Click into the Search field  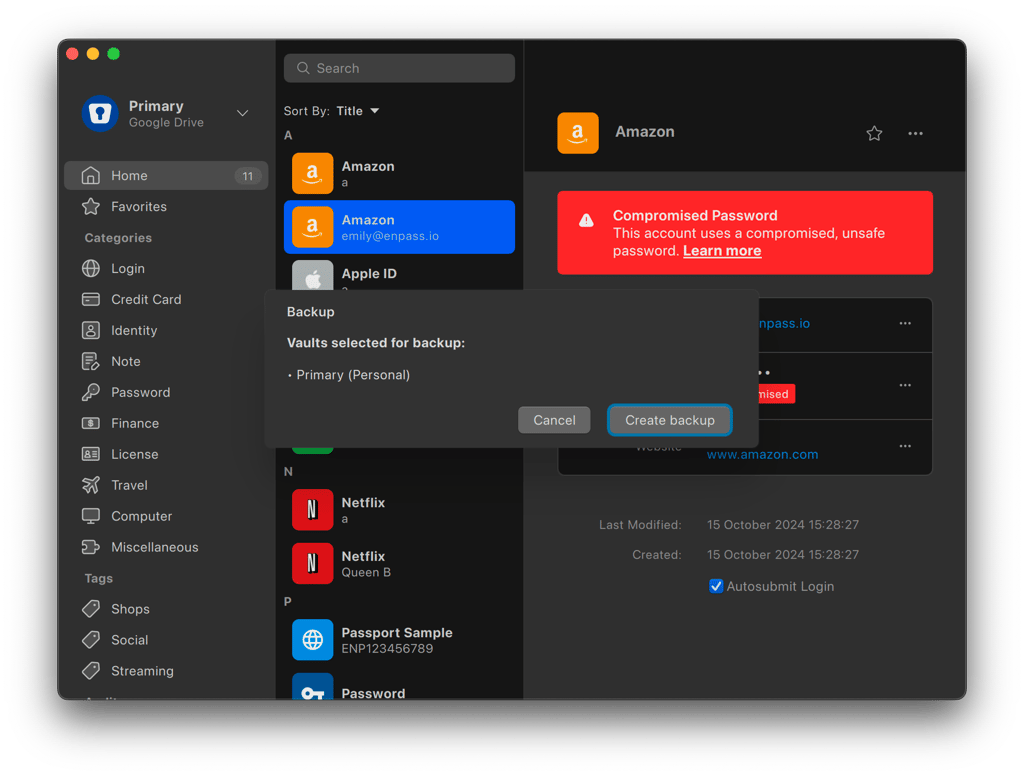[x=399, y=68]
